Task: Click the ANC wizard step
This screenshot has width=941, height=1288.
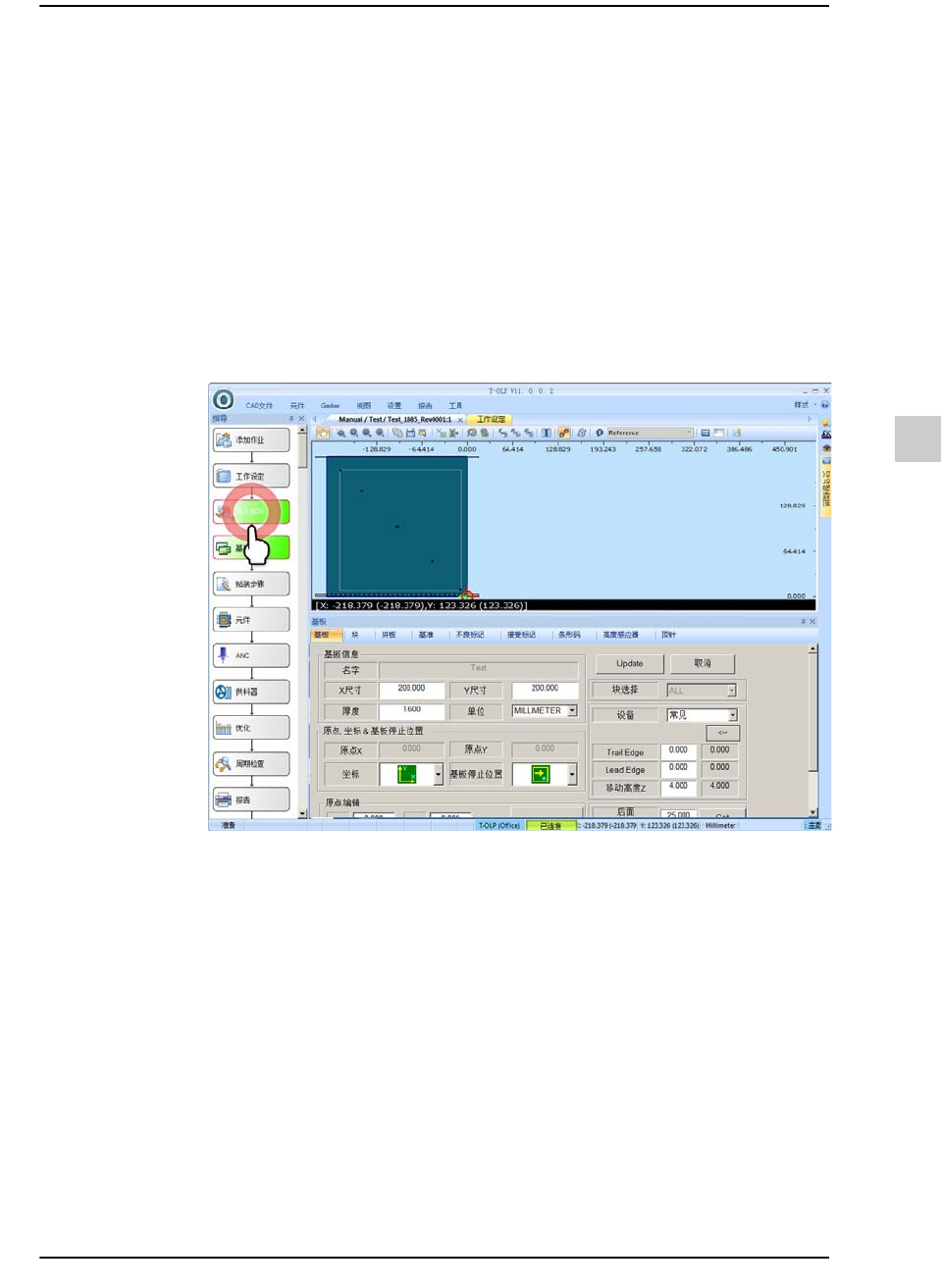Action: (252, 655)
